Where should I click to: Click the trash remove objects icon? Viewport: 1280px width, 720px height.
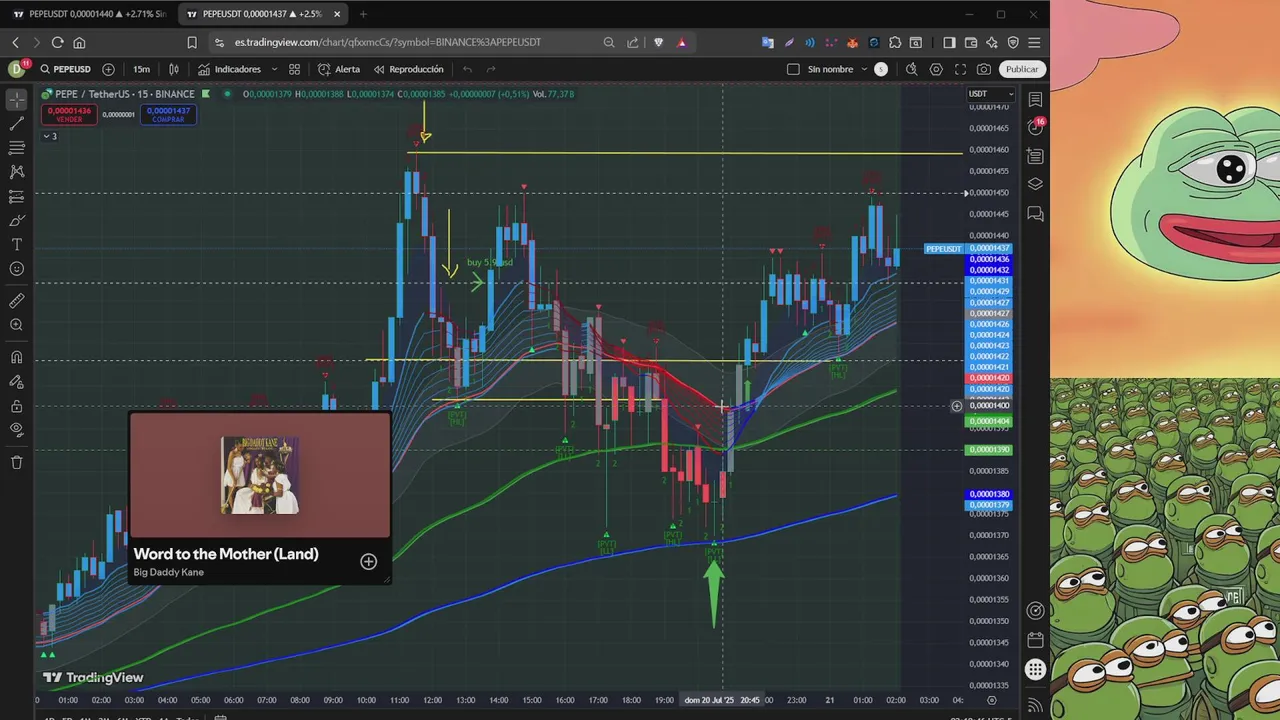(17, 462)
